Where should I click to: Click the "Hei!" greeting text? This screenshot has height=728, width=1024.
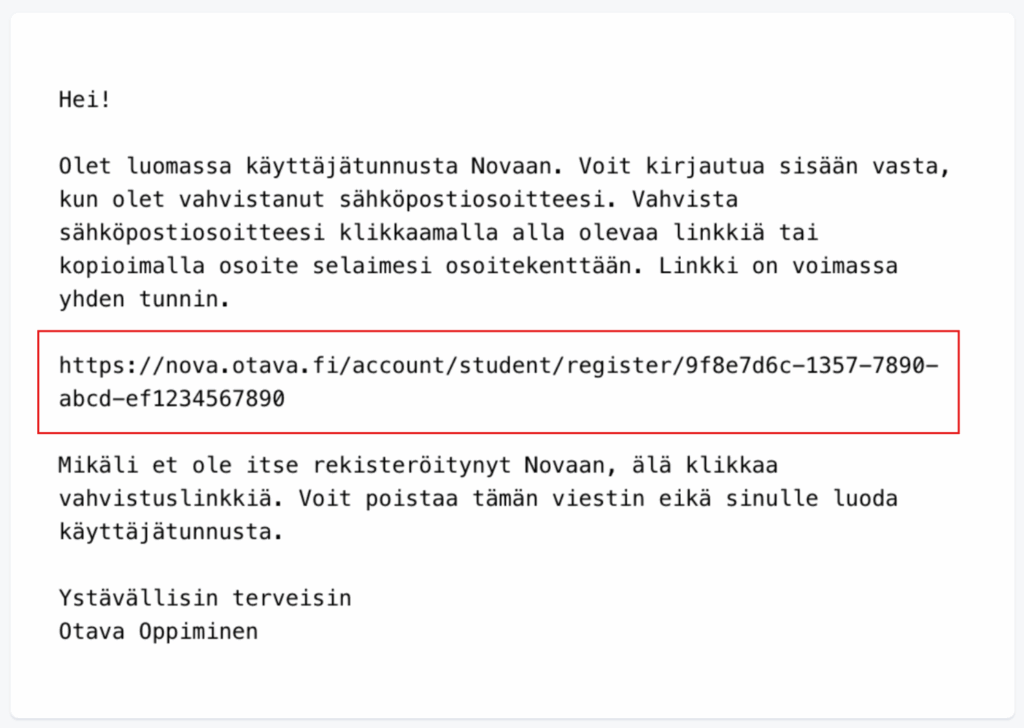(x=84, y=100)
